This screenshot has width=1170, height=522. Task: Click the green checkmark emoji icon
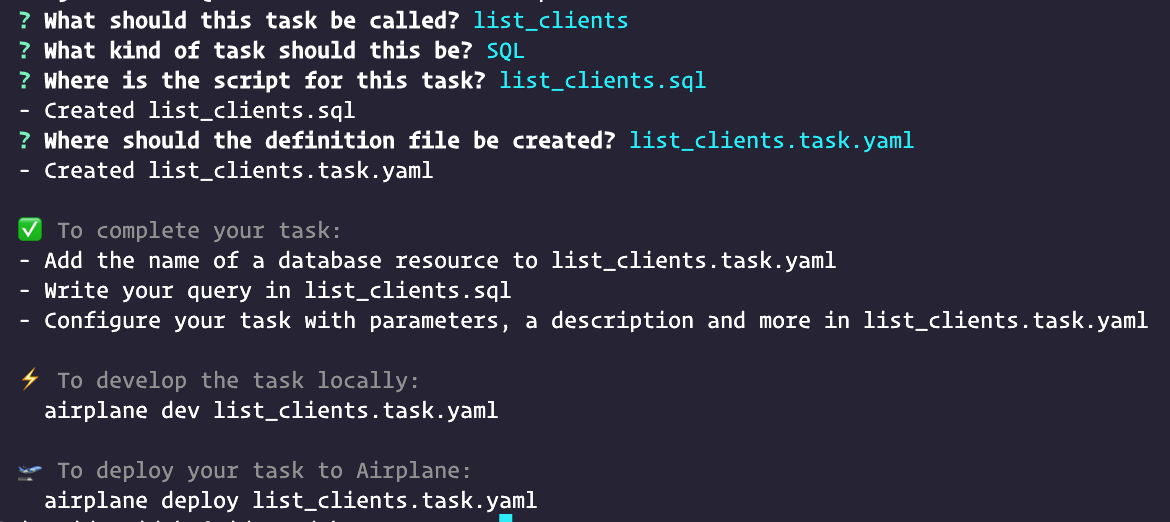coord(31,230)
